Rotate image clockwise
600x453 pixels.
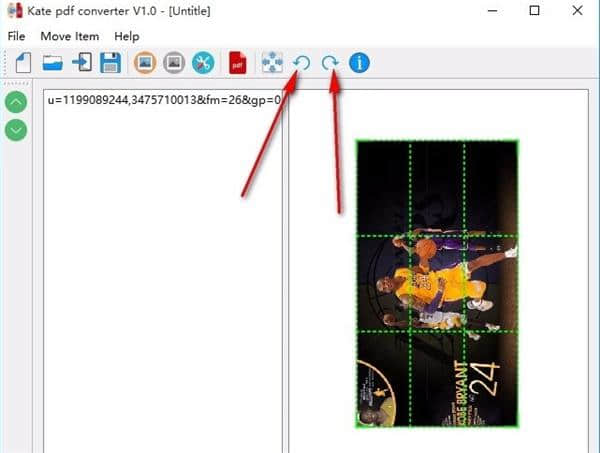coord(330,63)
